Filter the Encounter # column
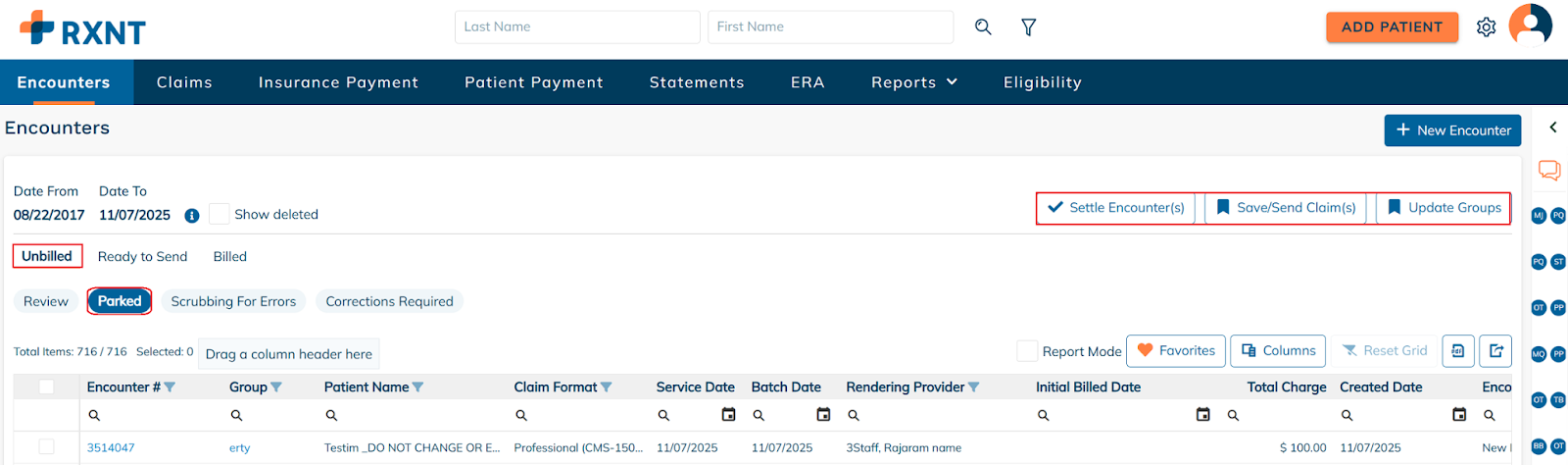Image resolution: width=1568 pixels, height=465 pixels. (170, 387)
